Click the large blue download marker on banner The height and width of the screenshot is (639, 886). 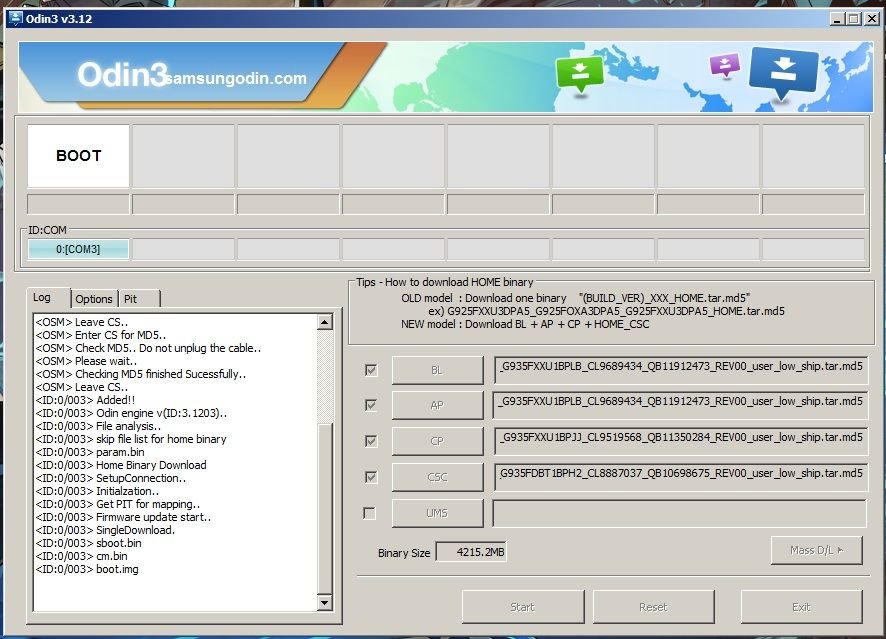pyautogui.click(x=783, y=72)
